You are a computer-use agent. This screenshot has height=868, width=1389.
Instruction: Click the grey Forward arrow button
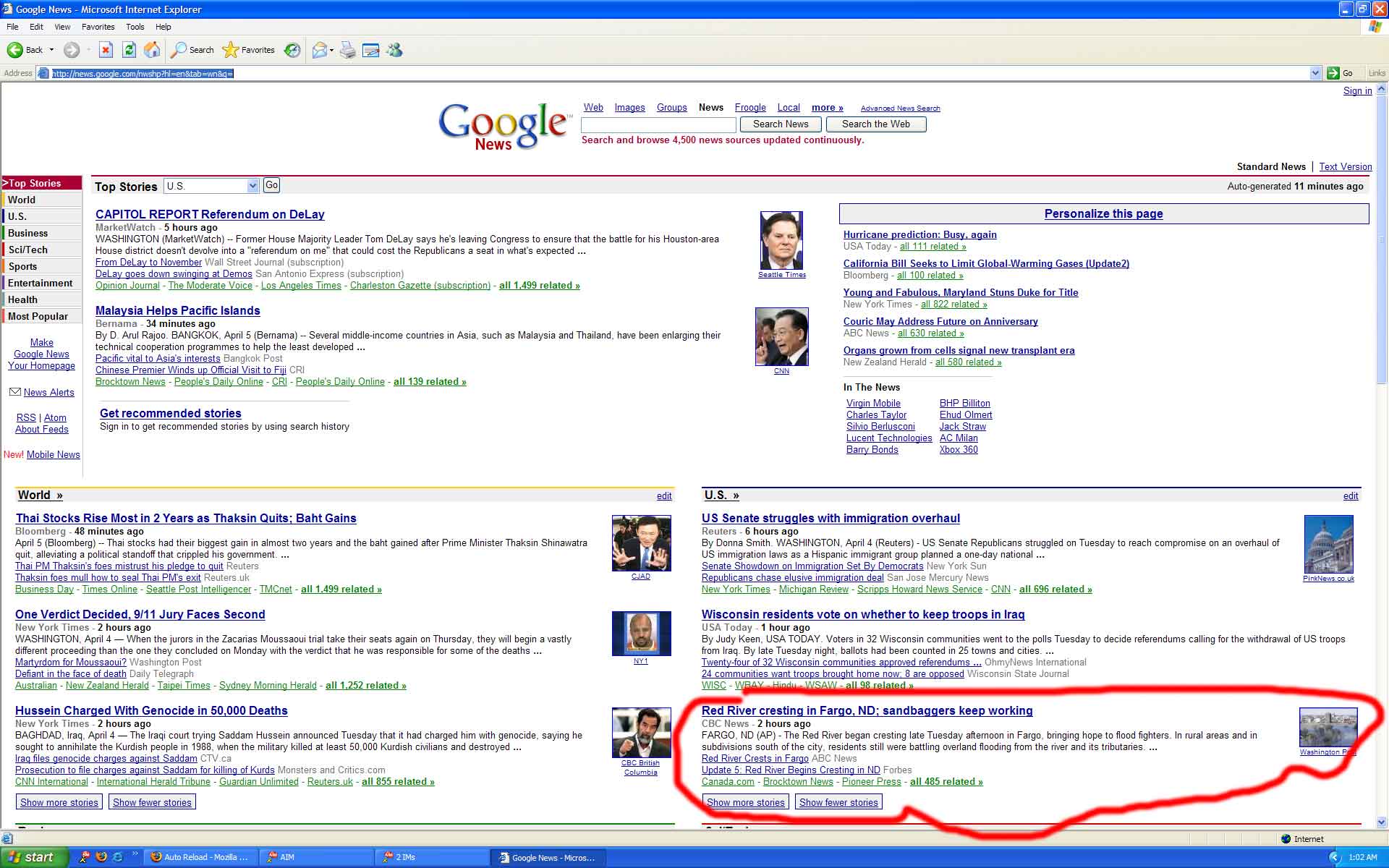pos(71,50)
